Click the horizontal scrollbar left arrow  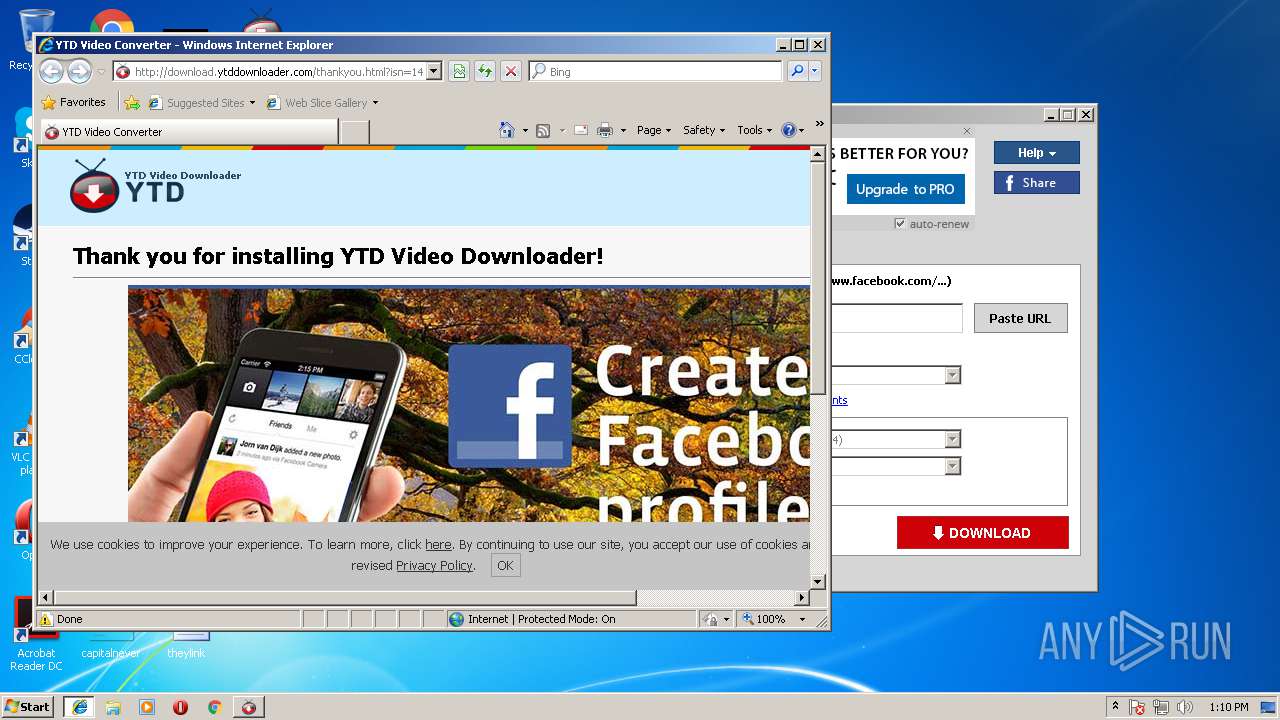pos(45,598)
